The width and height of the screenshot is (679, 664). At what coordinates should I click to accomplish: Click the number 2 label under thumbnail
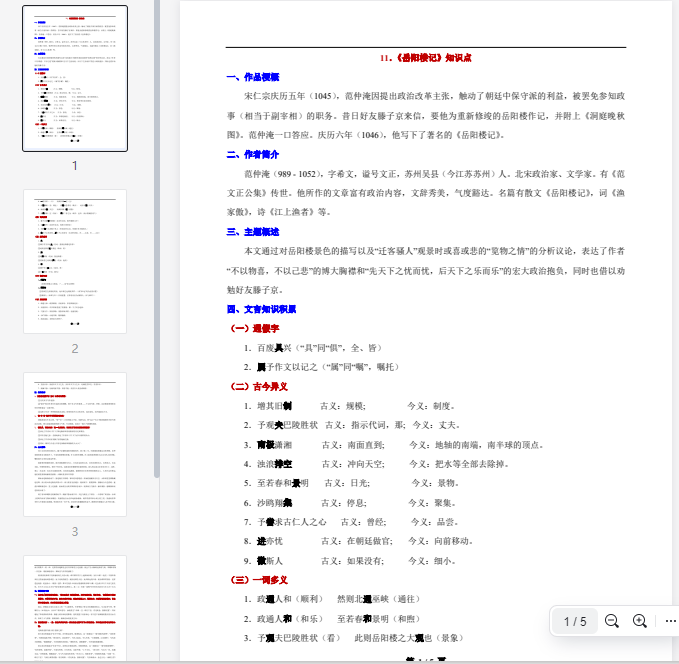[x=75, y=348]
